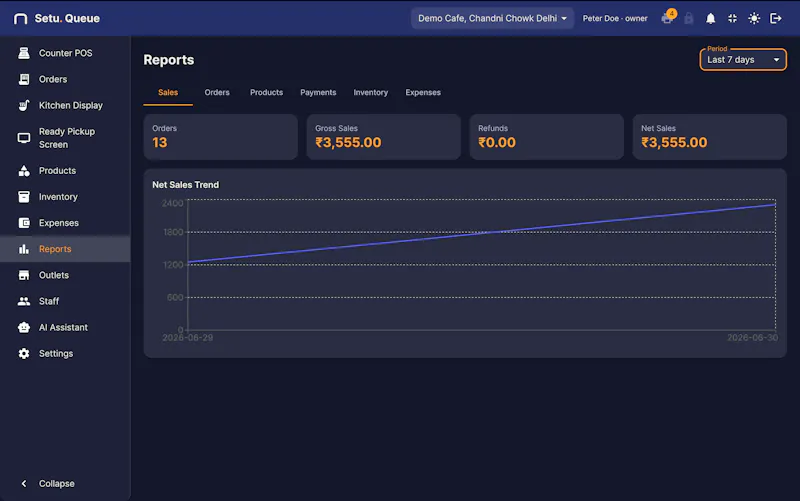Open AI Assistant label in sidebar
The image size is (800, 501).
pos(63,327)
